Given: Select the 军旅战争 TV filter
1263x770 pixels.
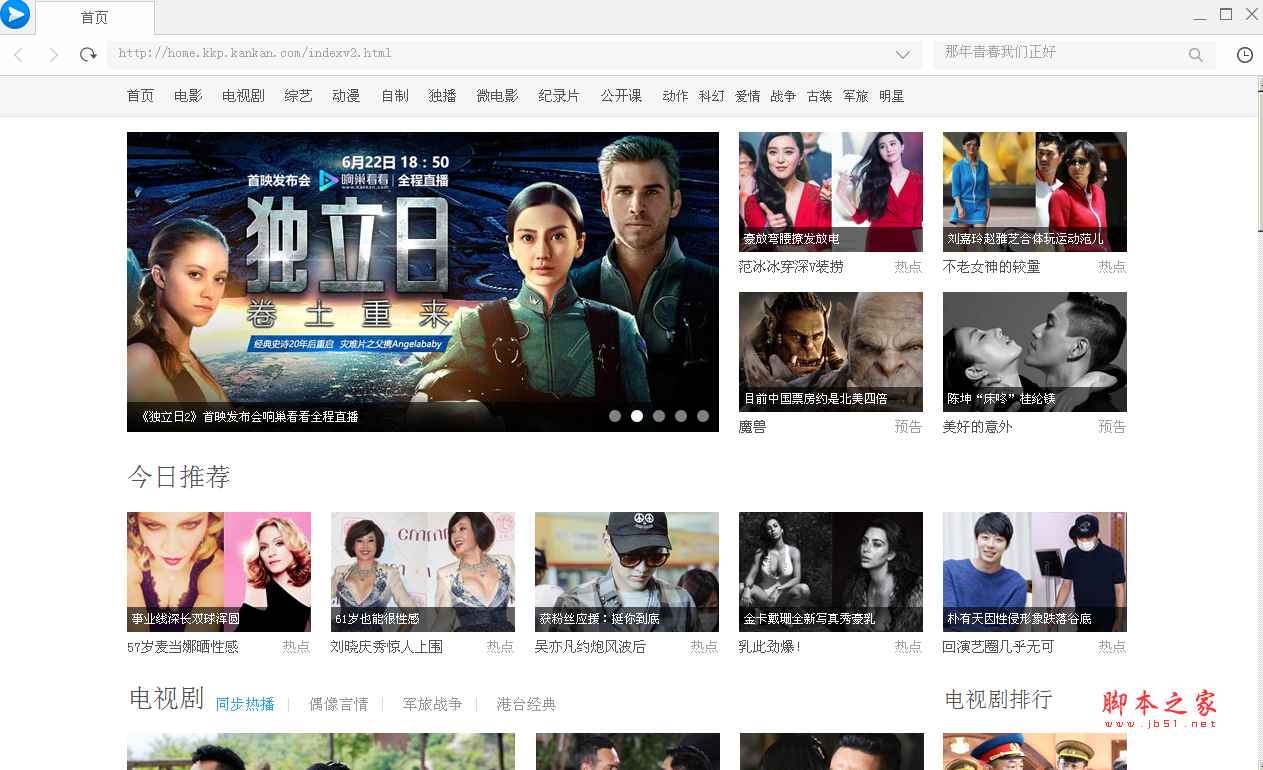Looking at the screenshot, I should [432, 704].
